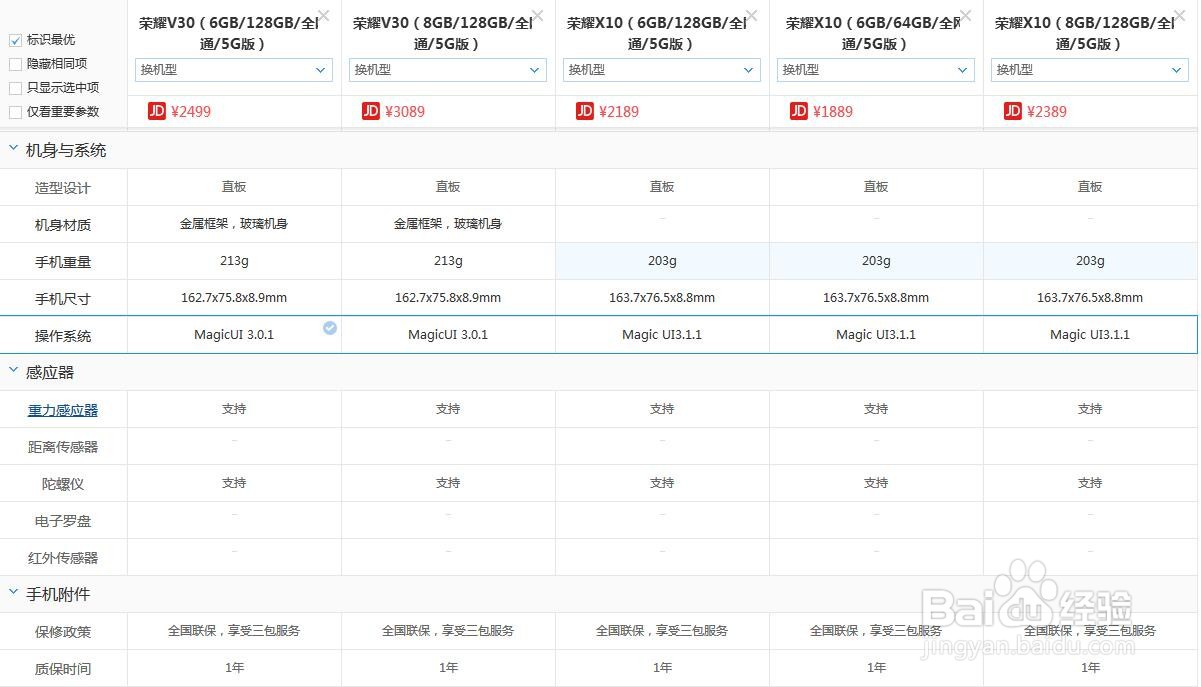Image resolution: width=1201 pixels, height=687 pixels.
Task: Remove the 荣耀V30 8GB/128GB column
Action: 538,16
